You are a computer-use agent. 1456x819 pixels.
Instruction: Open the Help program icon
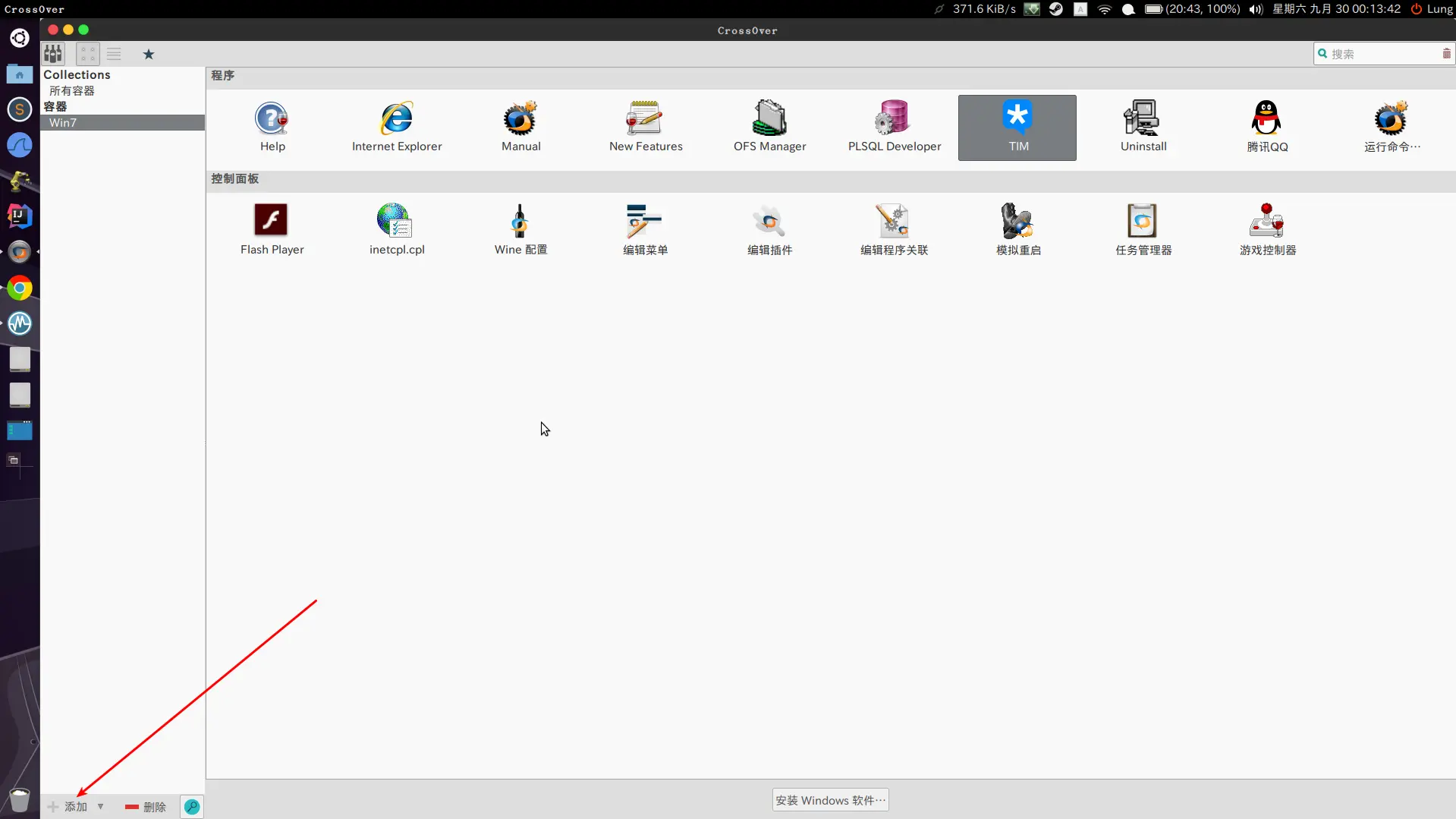tap(272, 127)
